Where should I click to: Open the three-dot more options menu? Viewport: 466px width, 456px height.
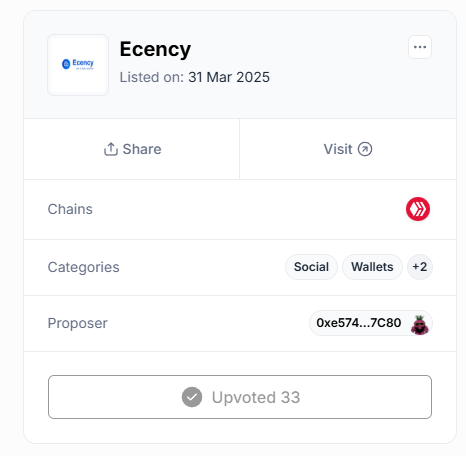[x=420, y=47]
